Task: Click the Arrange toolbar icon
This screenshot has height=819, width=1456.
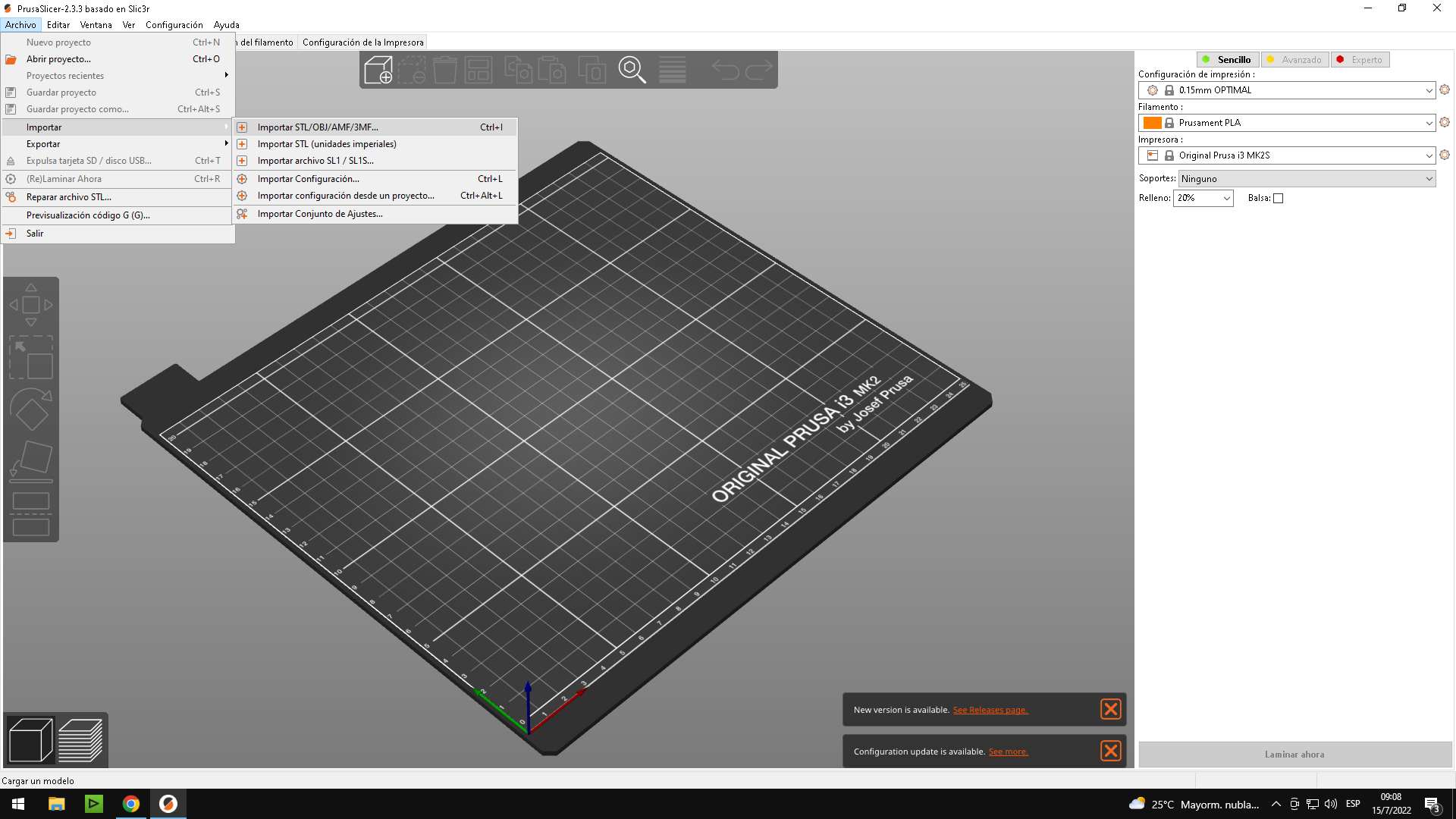Action: pos(479,70)
